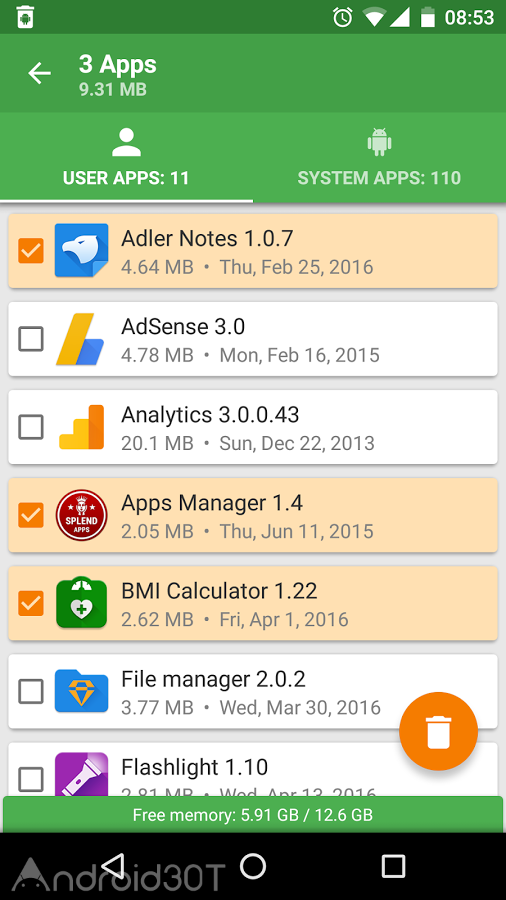The image size is (506, 900).
Task: Tap the BMI Calculator green icon
Action: coord(81,603)
